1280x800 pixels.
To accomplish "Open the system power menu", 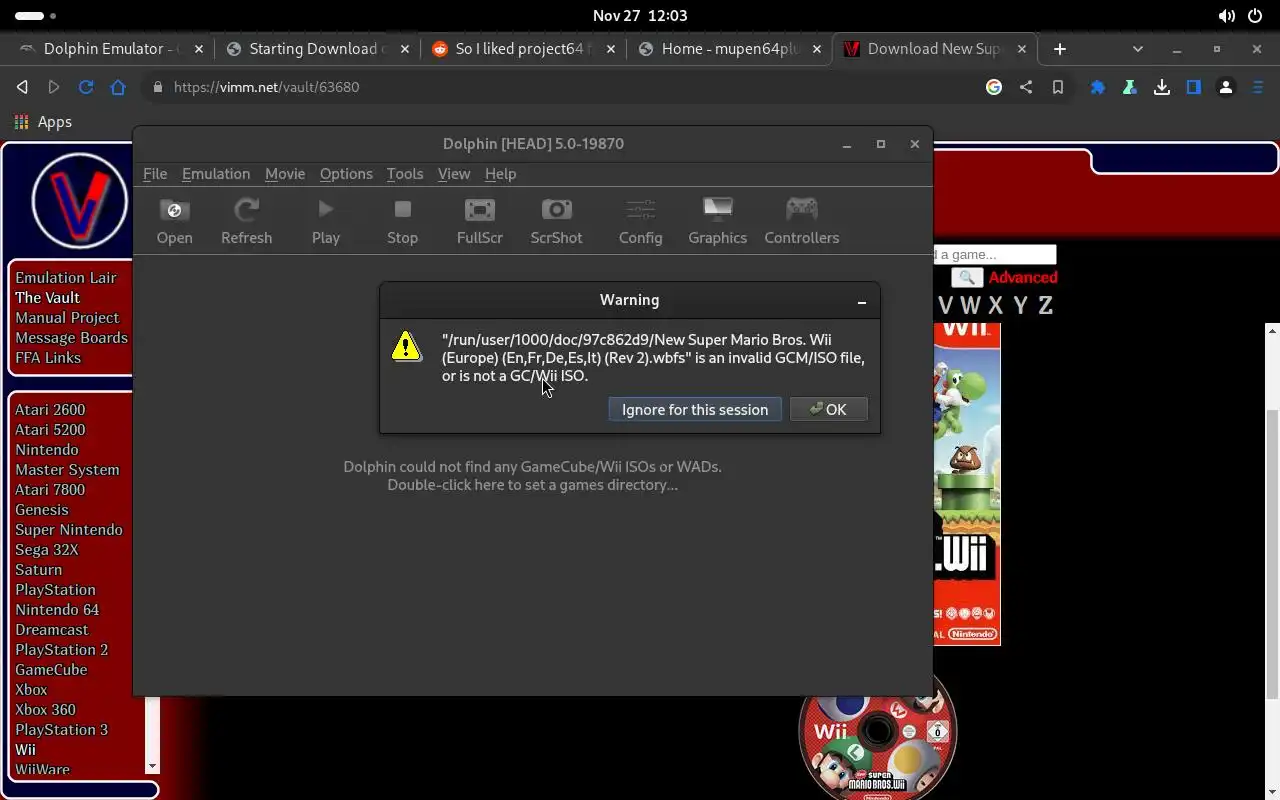I will (1255, 16).
